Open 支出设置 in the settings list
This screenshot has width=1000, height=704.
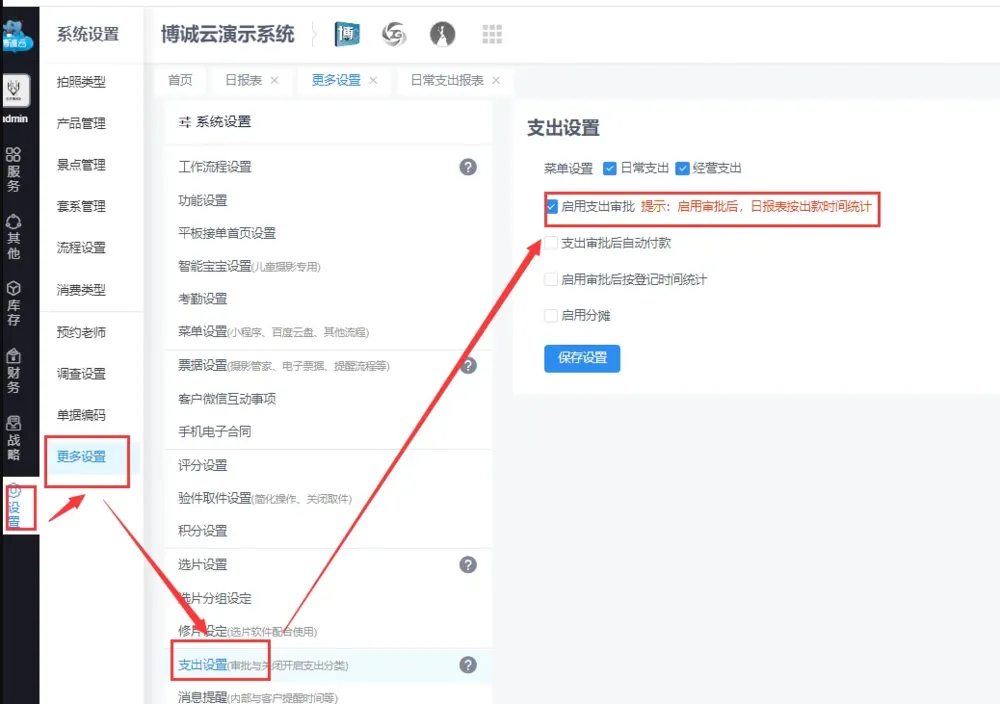coord(203,665)
